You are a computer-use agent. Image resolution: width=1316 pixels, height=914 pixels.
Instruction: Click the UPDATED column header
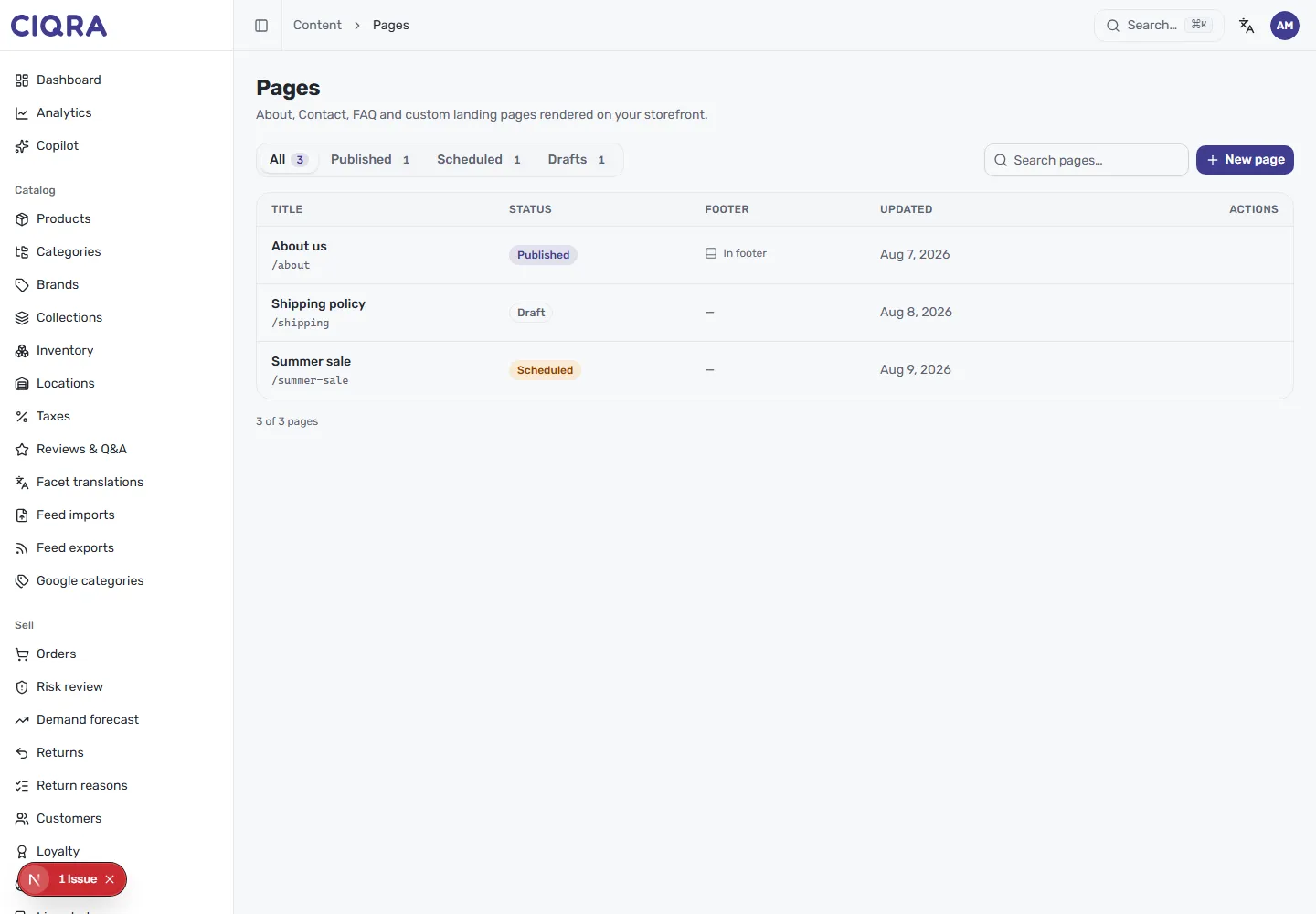pyautogui.click(x=907, y=209)
